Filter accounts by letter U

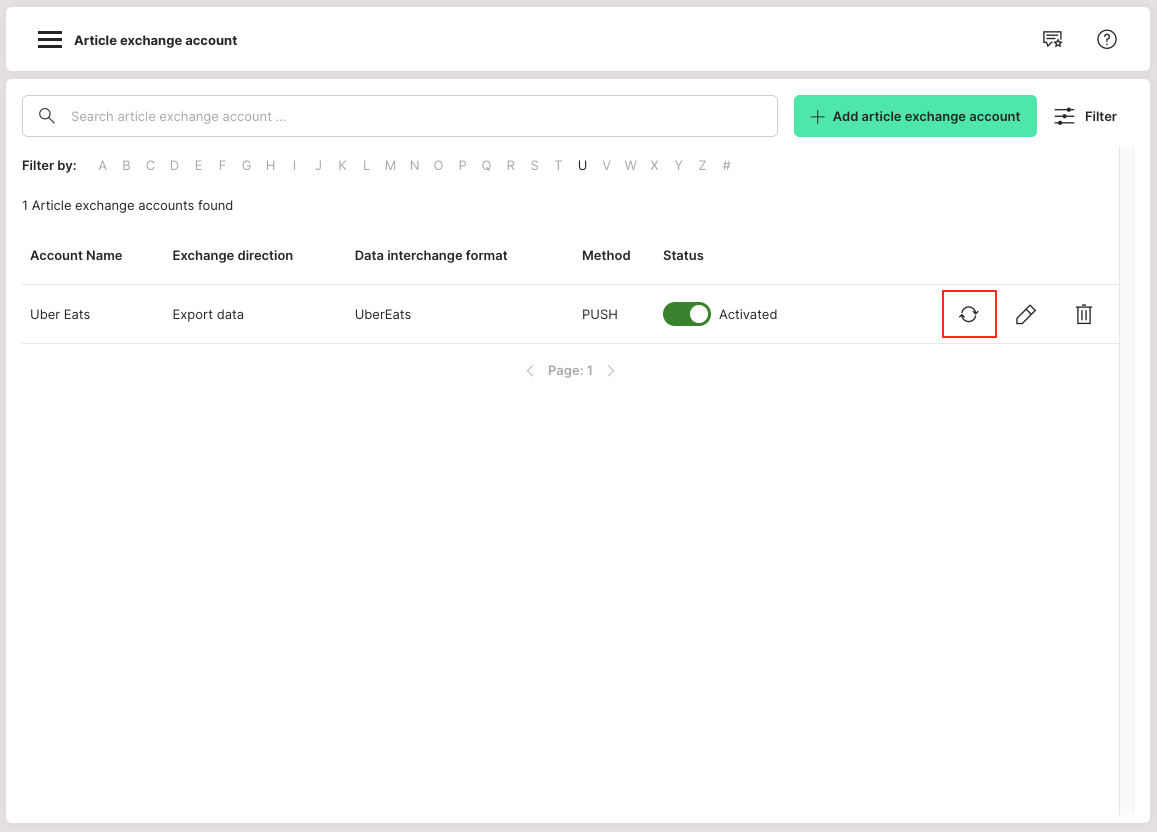[x=582, y=166]
